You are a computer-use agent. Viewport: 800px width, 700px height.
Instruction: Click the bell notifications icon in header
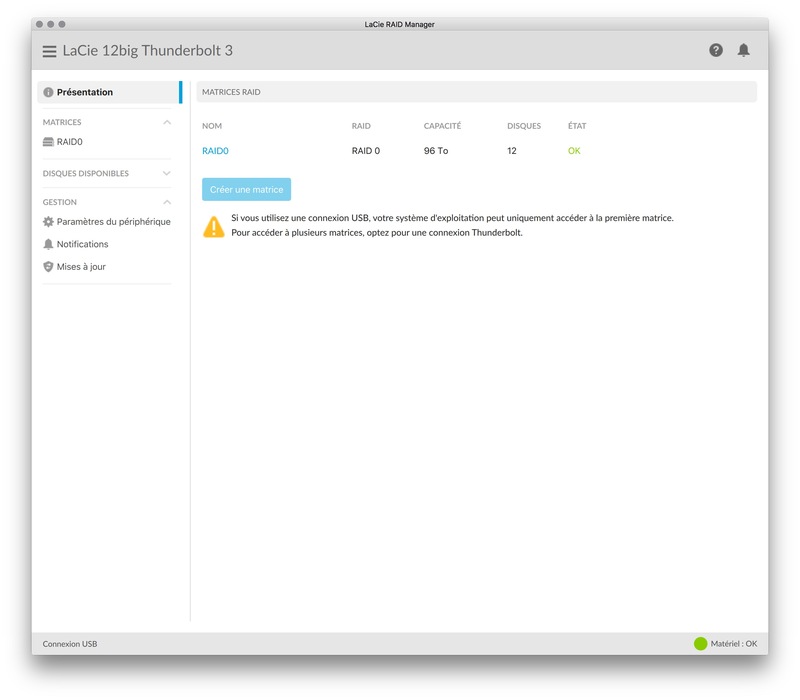743,50
